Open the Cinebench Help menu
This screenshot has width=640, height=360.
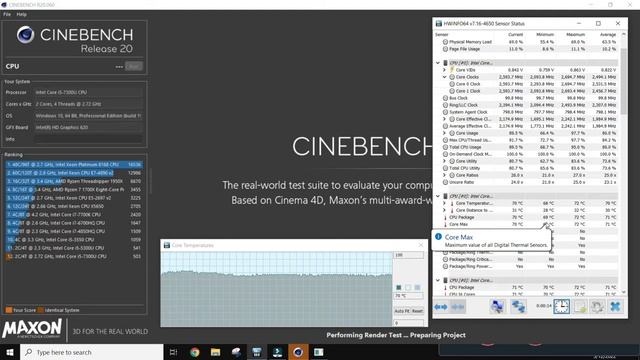pyautogui.click(x=22, y=14)
